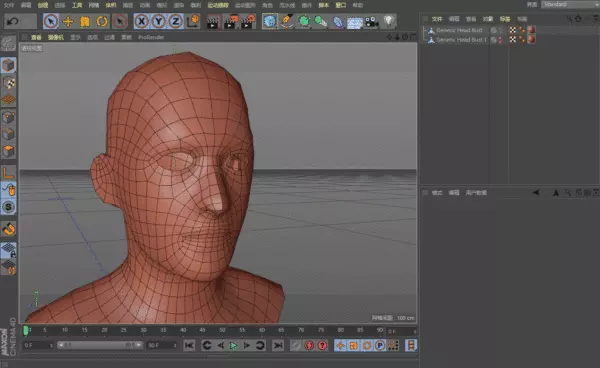Open the 工具 menu in the menu bar
Viewport: 600px width, 368px height.
pos(77,5)
